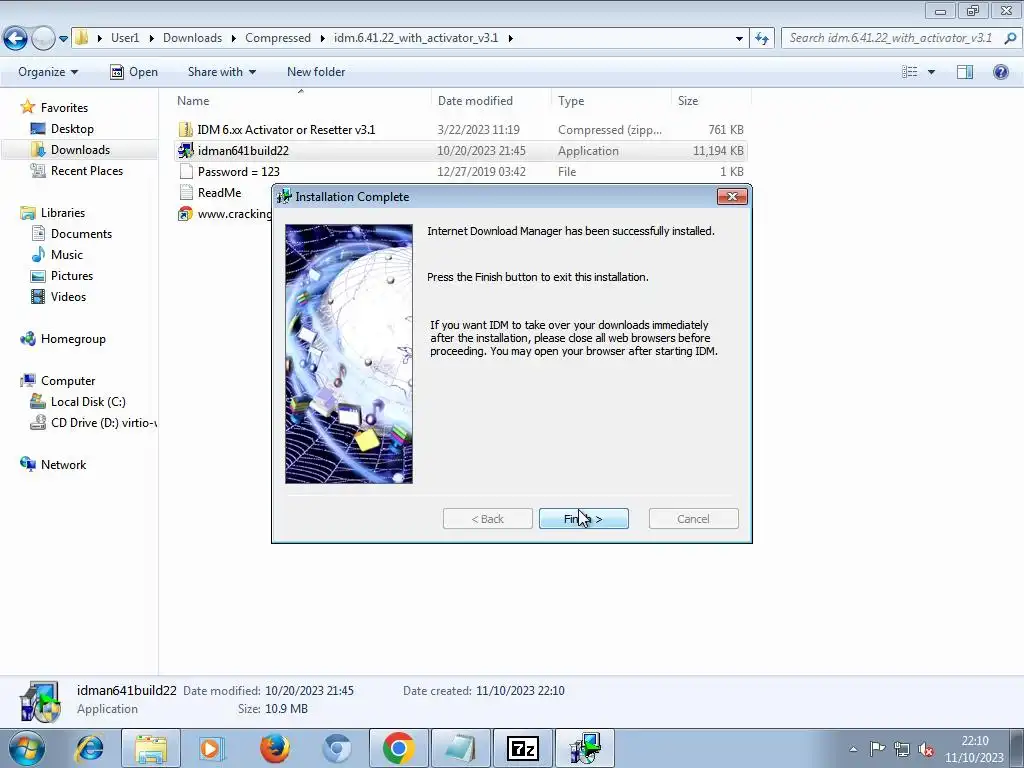Click idm.6.41.22_with_activator_v3.1 breadcrumb segment
The height and width of the screenshot is (768, 1024).
click(x=415, y=38)
